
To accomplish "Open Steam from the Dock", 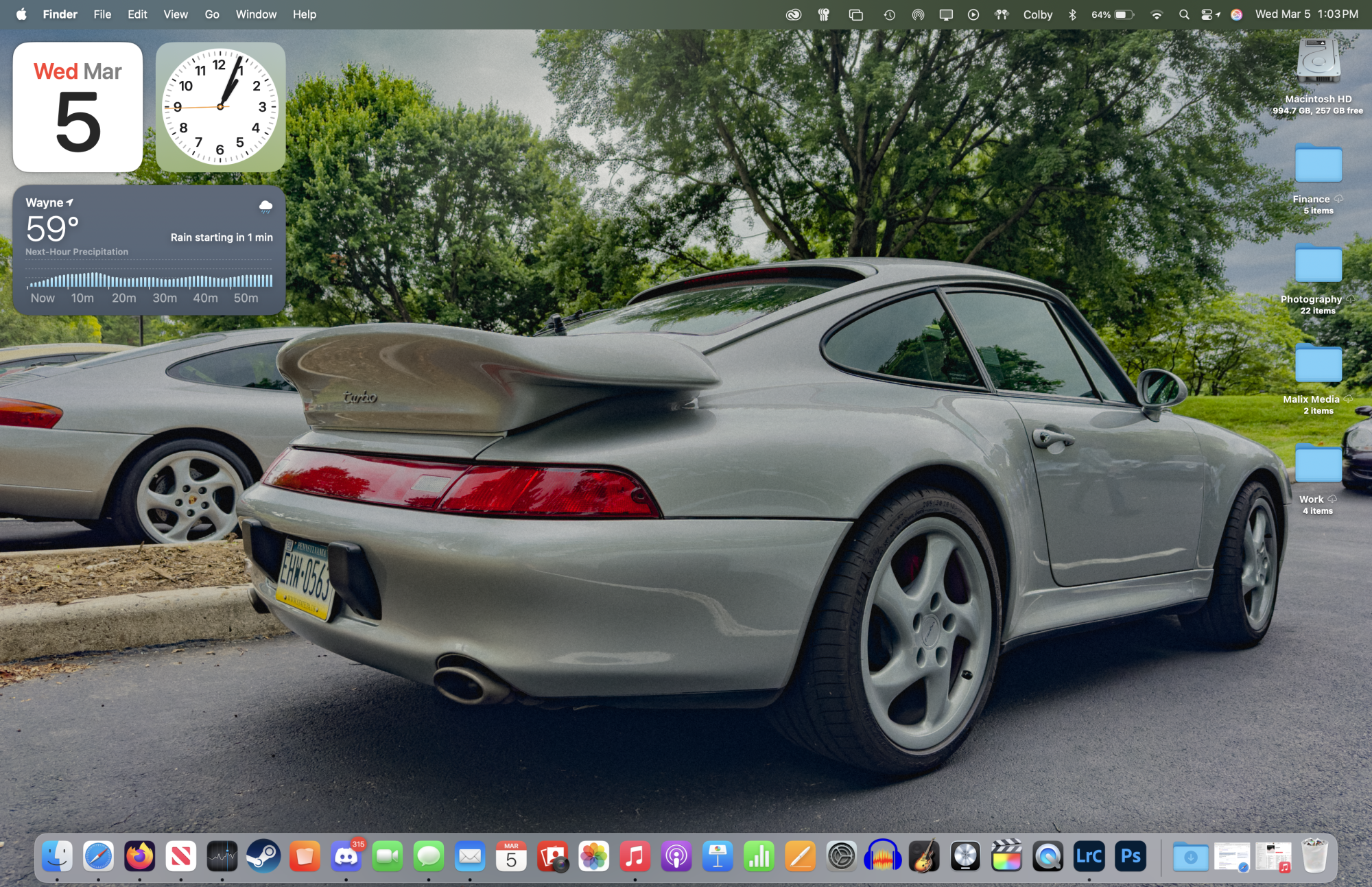I will click(263, 856).
